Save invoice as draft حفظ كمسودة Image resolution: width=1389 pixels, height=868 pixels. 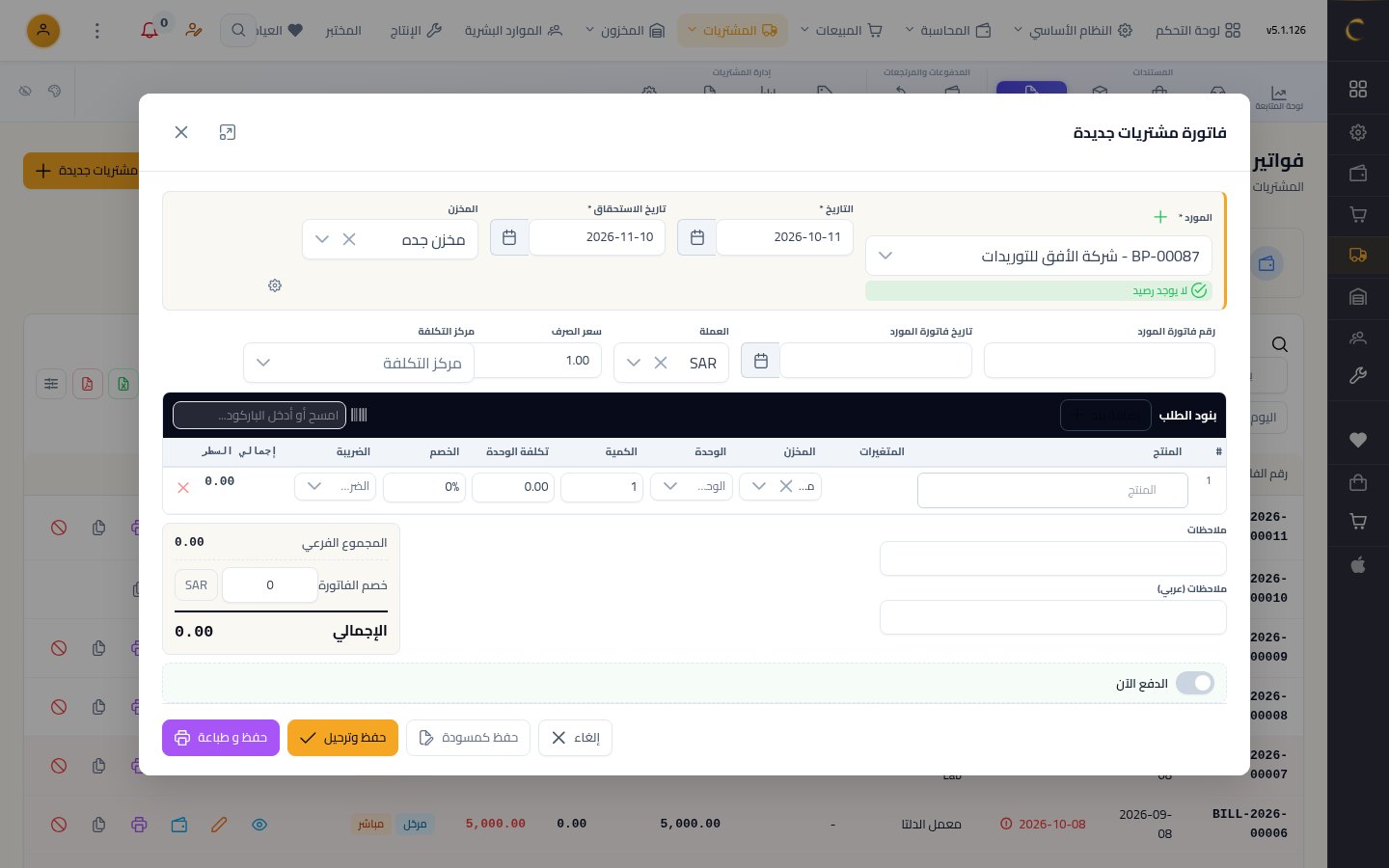coord(468,738)
